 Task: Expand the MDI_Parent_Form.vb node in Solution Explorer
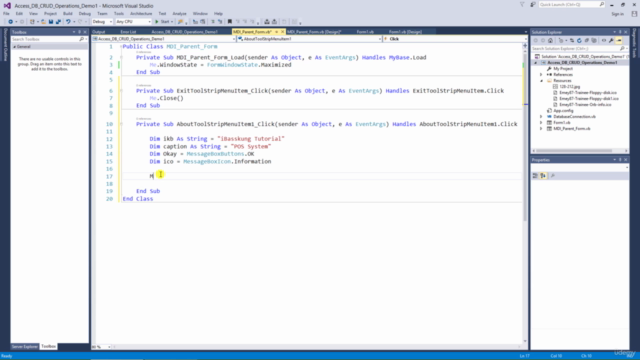click(541, 129)
